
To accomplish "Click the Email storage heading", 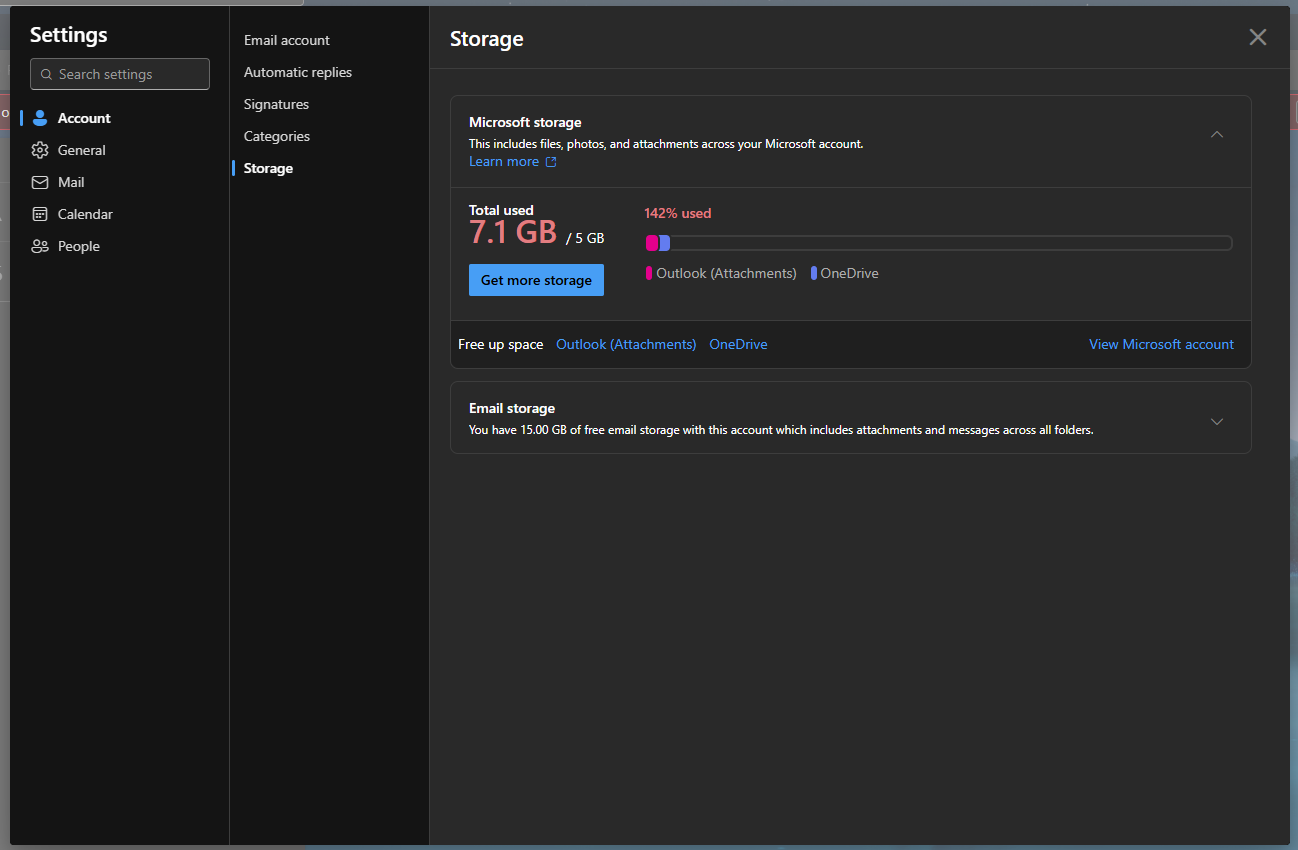I will pos(512,408).
